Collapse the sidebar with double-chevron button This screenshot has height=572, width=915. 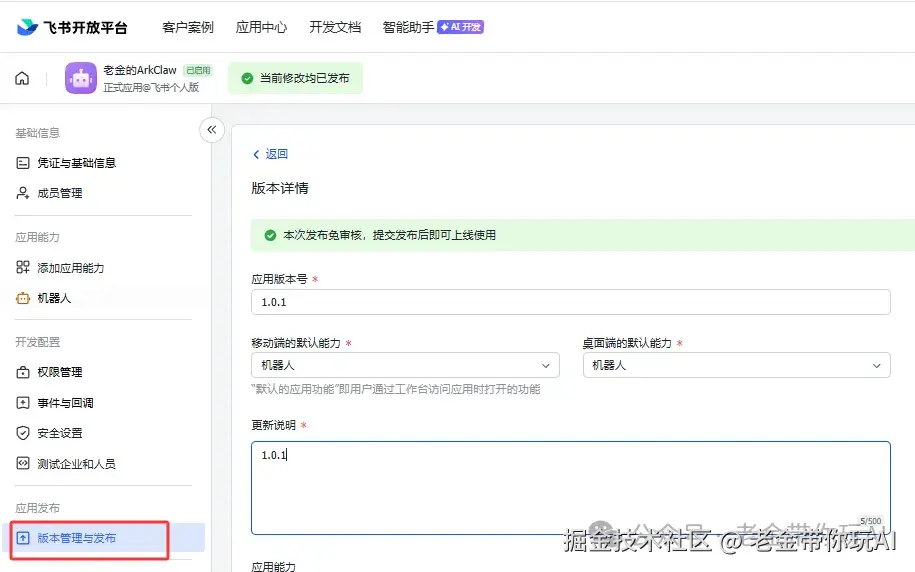(212, 130)
